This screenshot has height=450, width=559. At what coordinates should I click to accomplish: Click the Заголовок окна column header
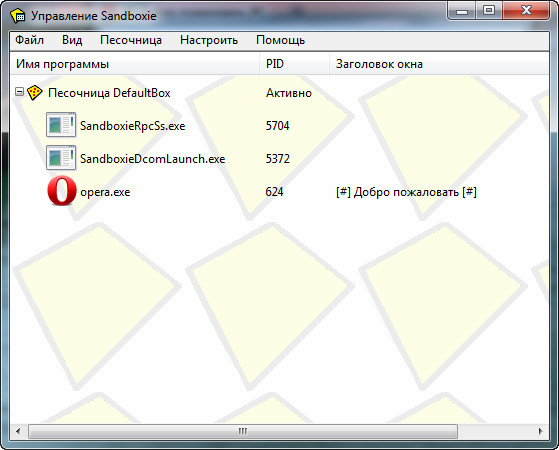point(439,64)
